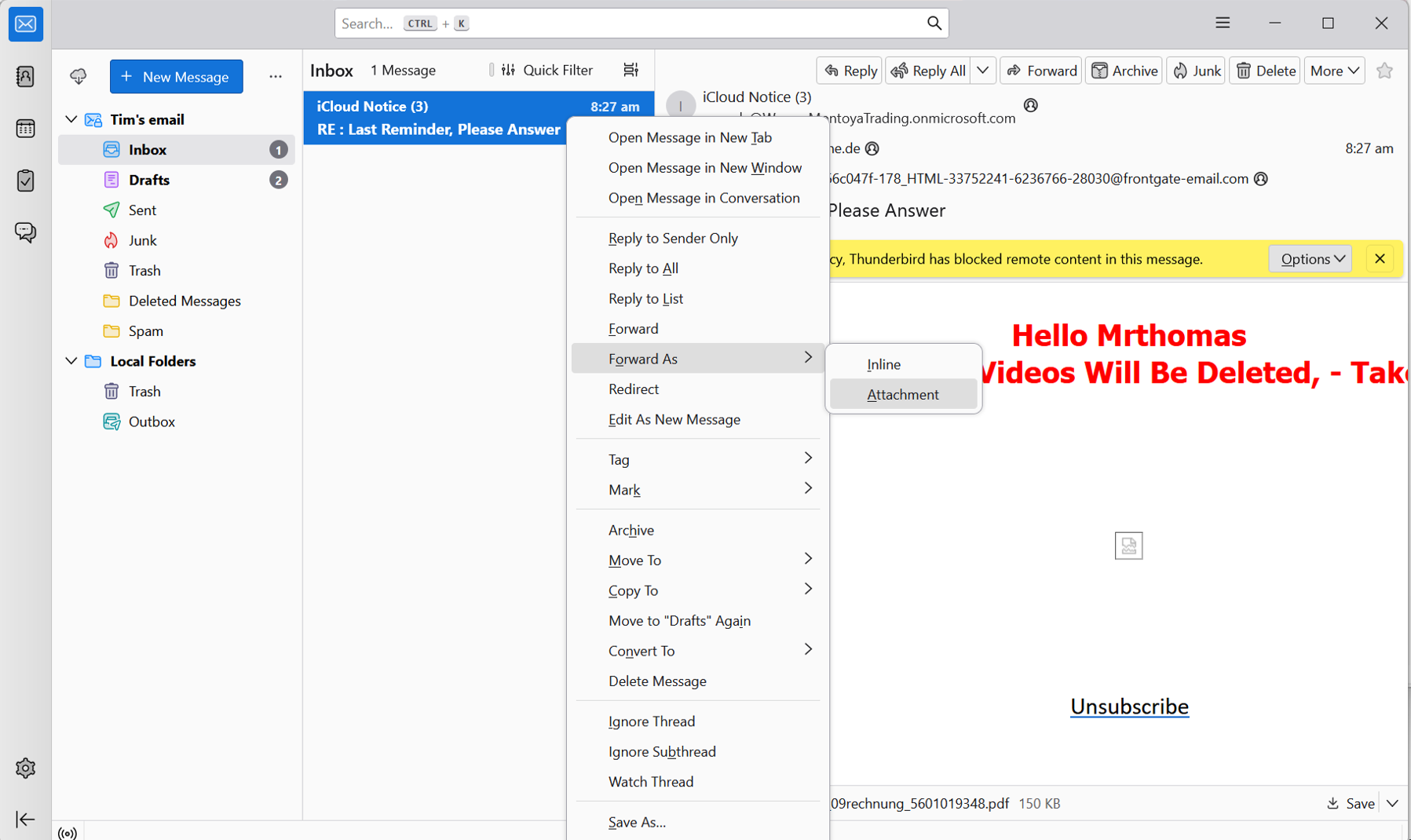Open the Thunderbird hamburger menu
Image resolution: width=1411 pixels, height=840 pixels.
(x=1223, y=23)
